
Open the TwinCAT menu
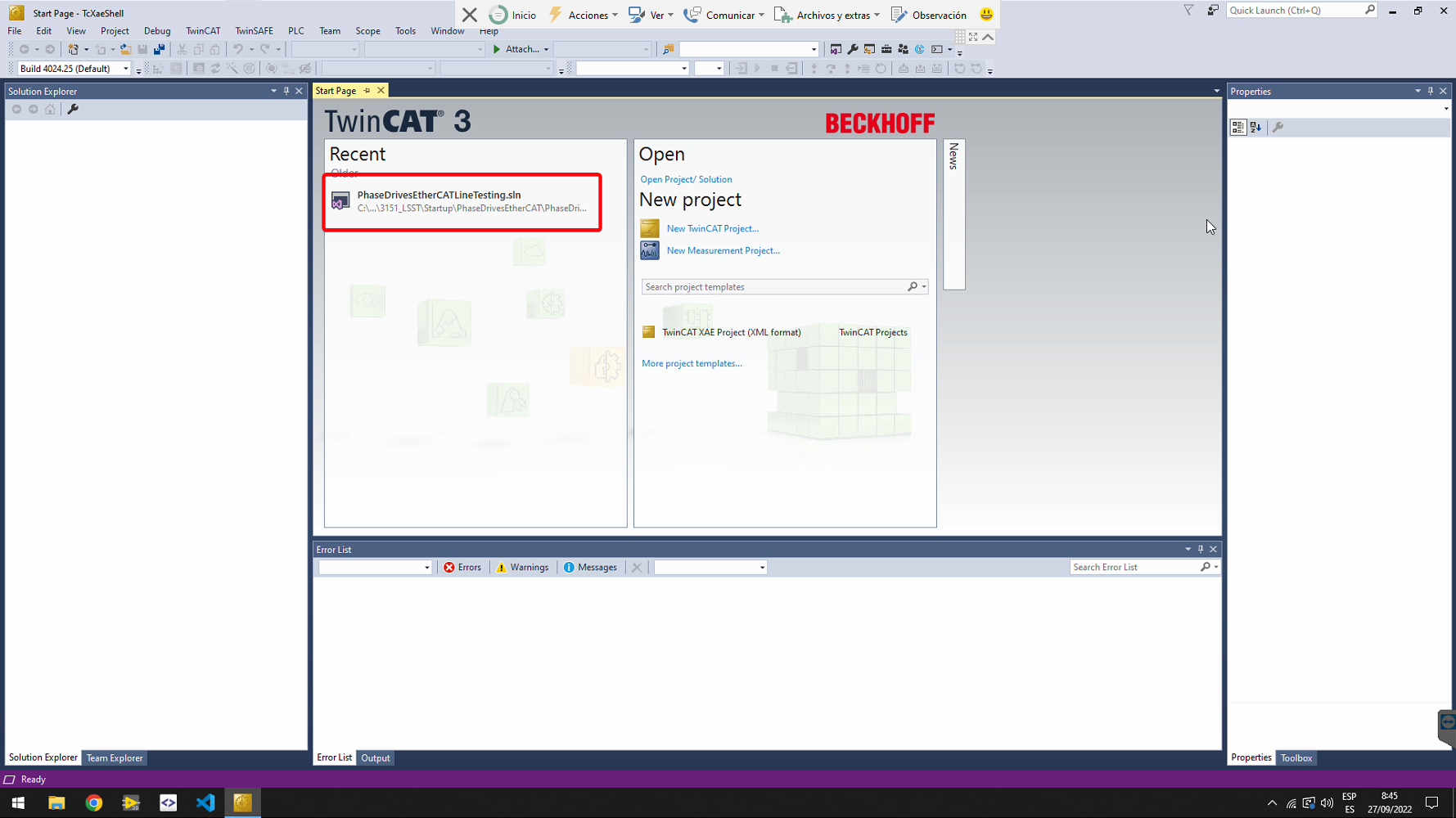(203, 31)
